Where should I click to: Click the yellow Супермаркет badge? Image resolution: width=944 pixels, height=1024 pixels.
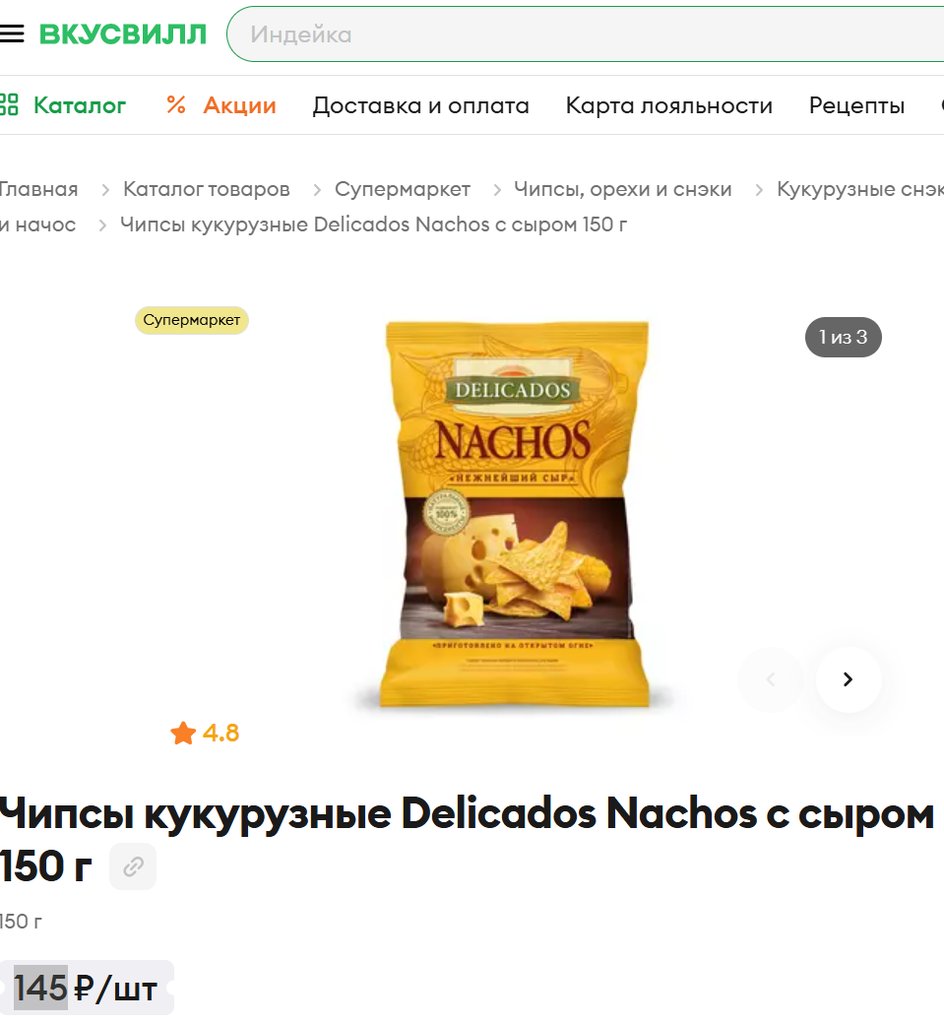[192, 320]
